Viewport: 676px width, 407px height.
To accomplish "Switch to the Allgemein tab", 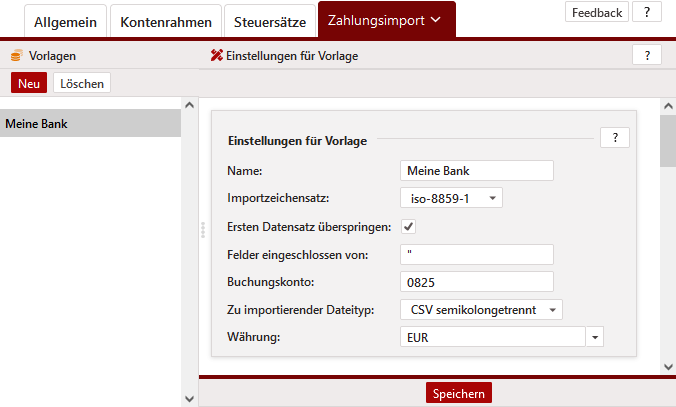I will [x=64, y=21].
